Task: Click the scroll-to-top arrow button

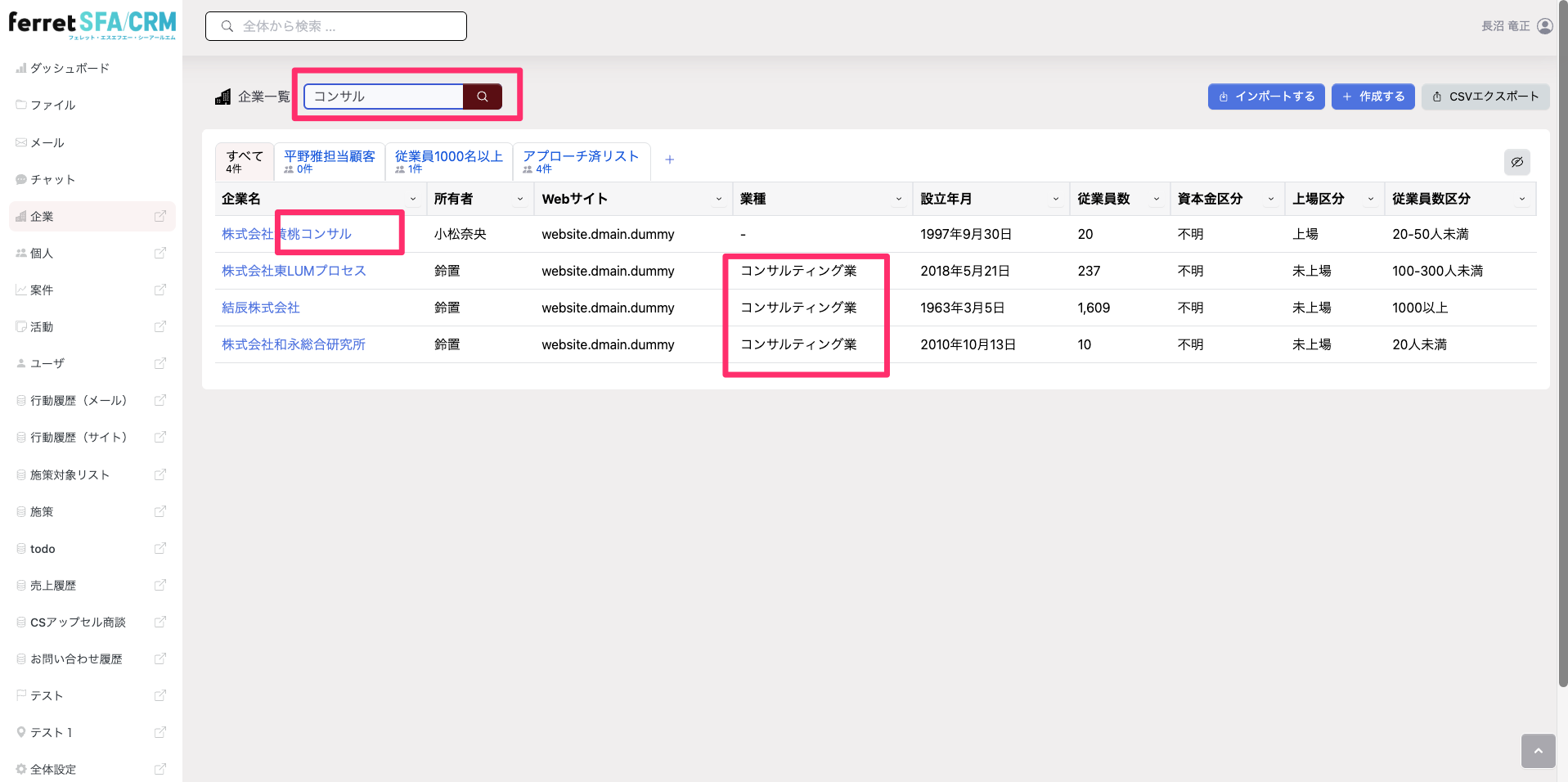Action: coord(1538,750)
